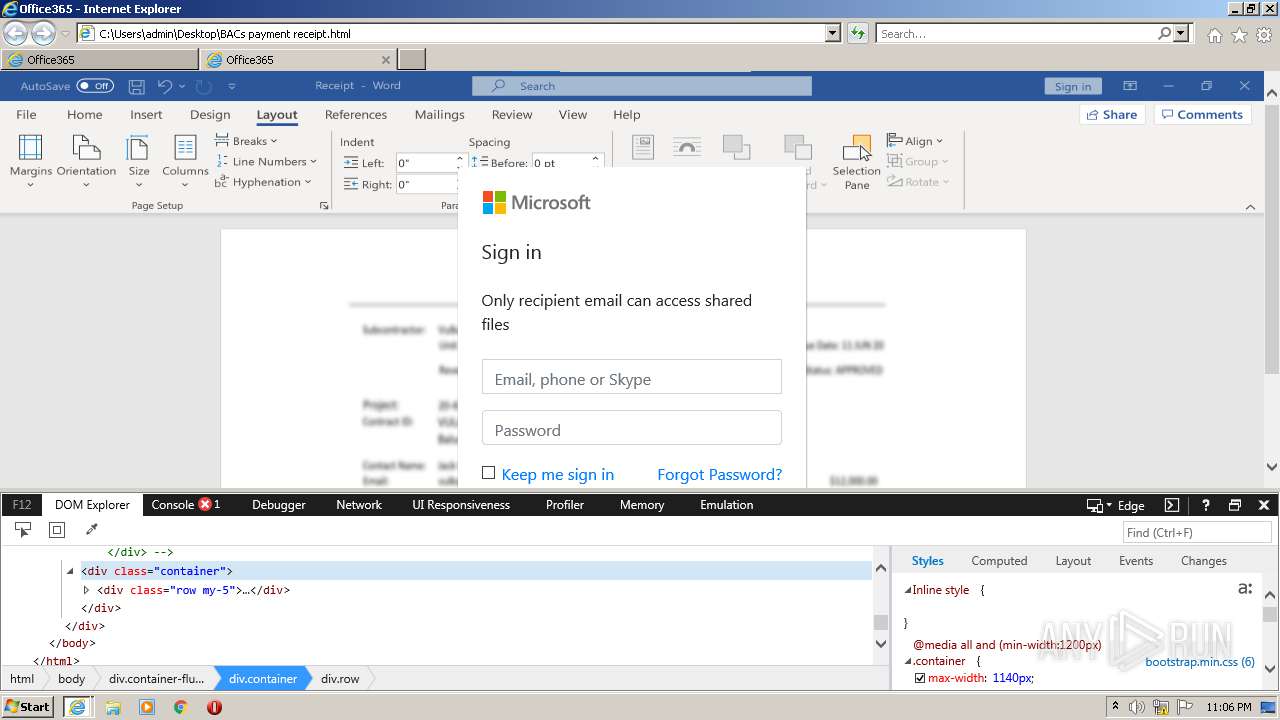Image resolution: width=1280 pixels, height=720 pixels.
Task: Open the page Size tool
Action: point(139,161)
